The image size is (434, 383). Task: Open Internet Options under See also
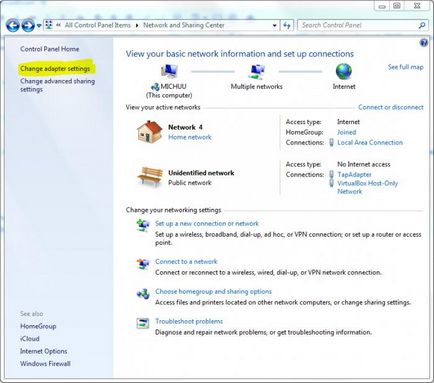pyautogui.click(x=44, y=351)
